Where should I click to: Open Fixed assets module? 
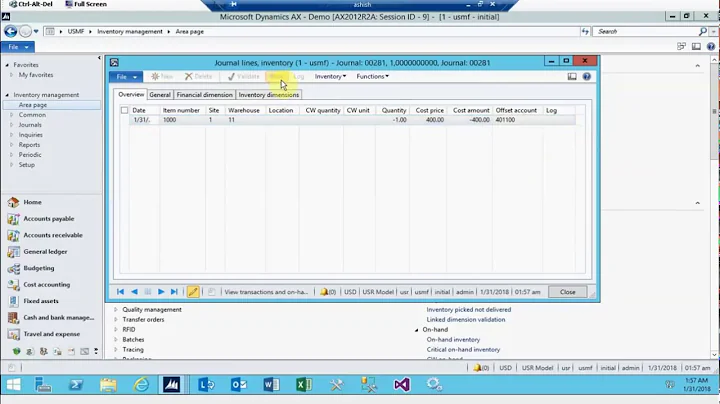click(41, 301)
